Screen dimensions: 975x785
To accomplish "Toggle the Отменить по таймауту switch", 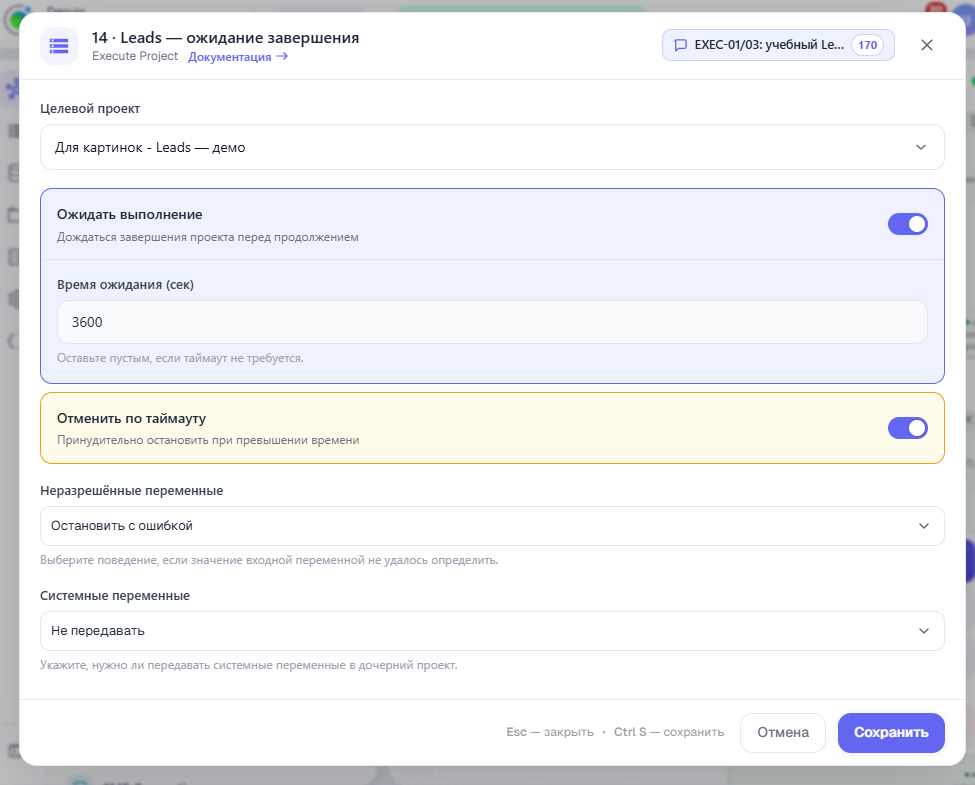I will (x=907, y=428).
